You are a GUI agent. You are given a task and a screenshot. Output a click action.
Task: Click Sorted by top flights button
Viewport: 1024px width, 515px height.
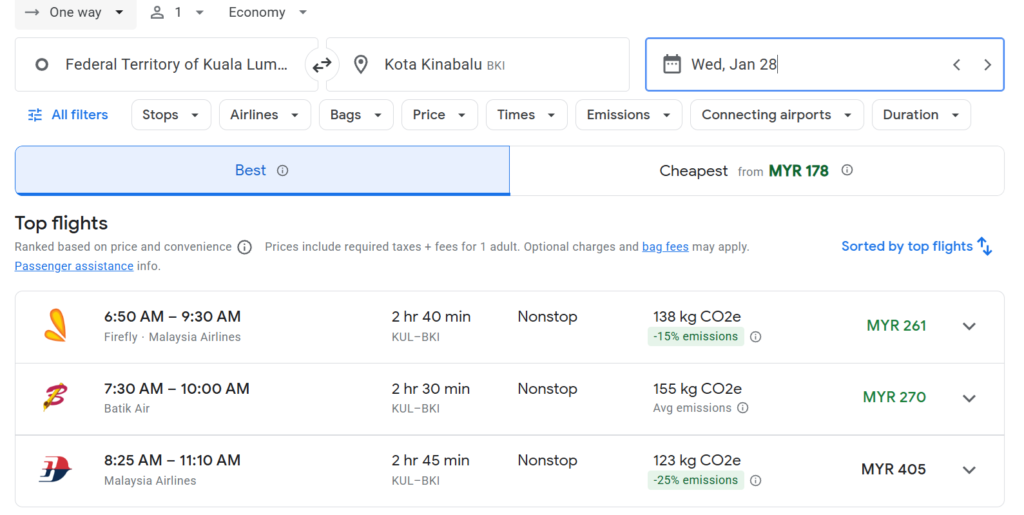916,247
